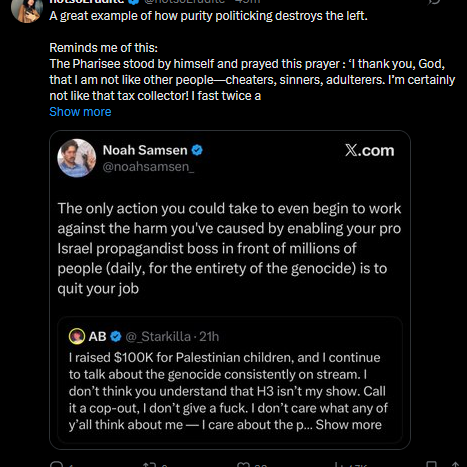Screen dimensions: 467x467
Task: Like the tweet with the heart icon
Action: point(242,465)
